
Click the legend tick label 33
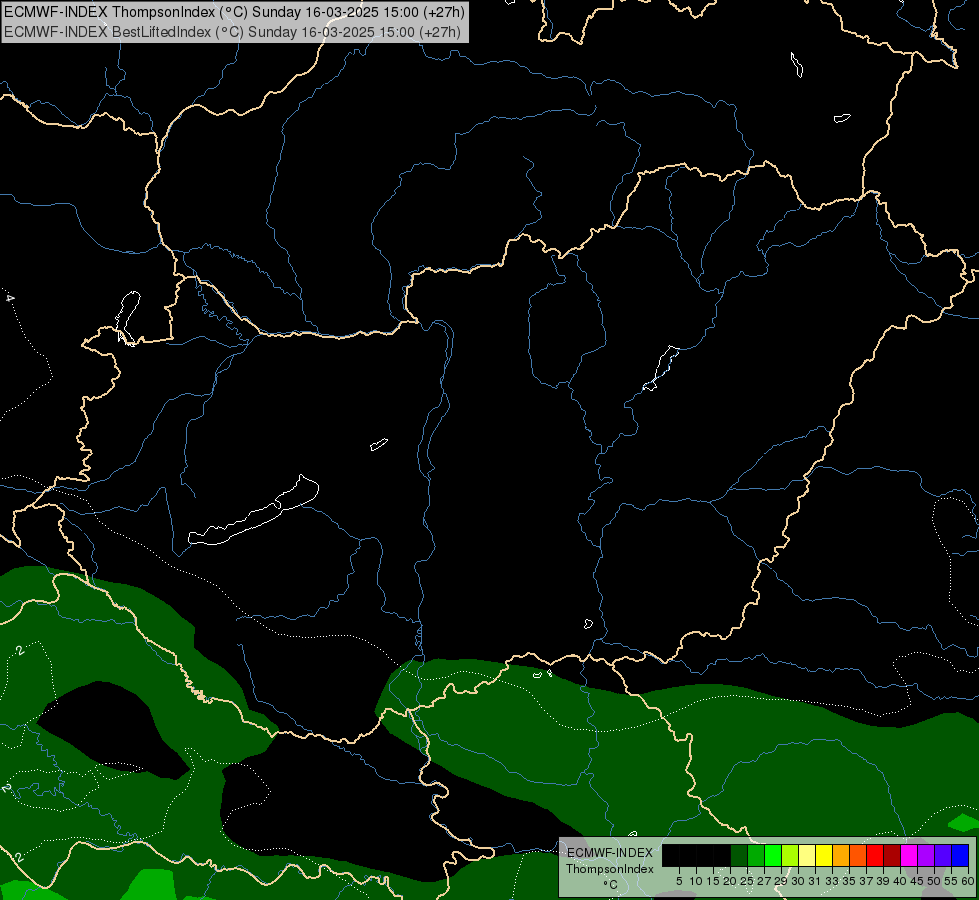pos(832,881)
